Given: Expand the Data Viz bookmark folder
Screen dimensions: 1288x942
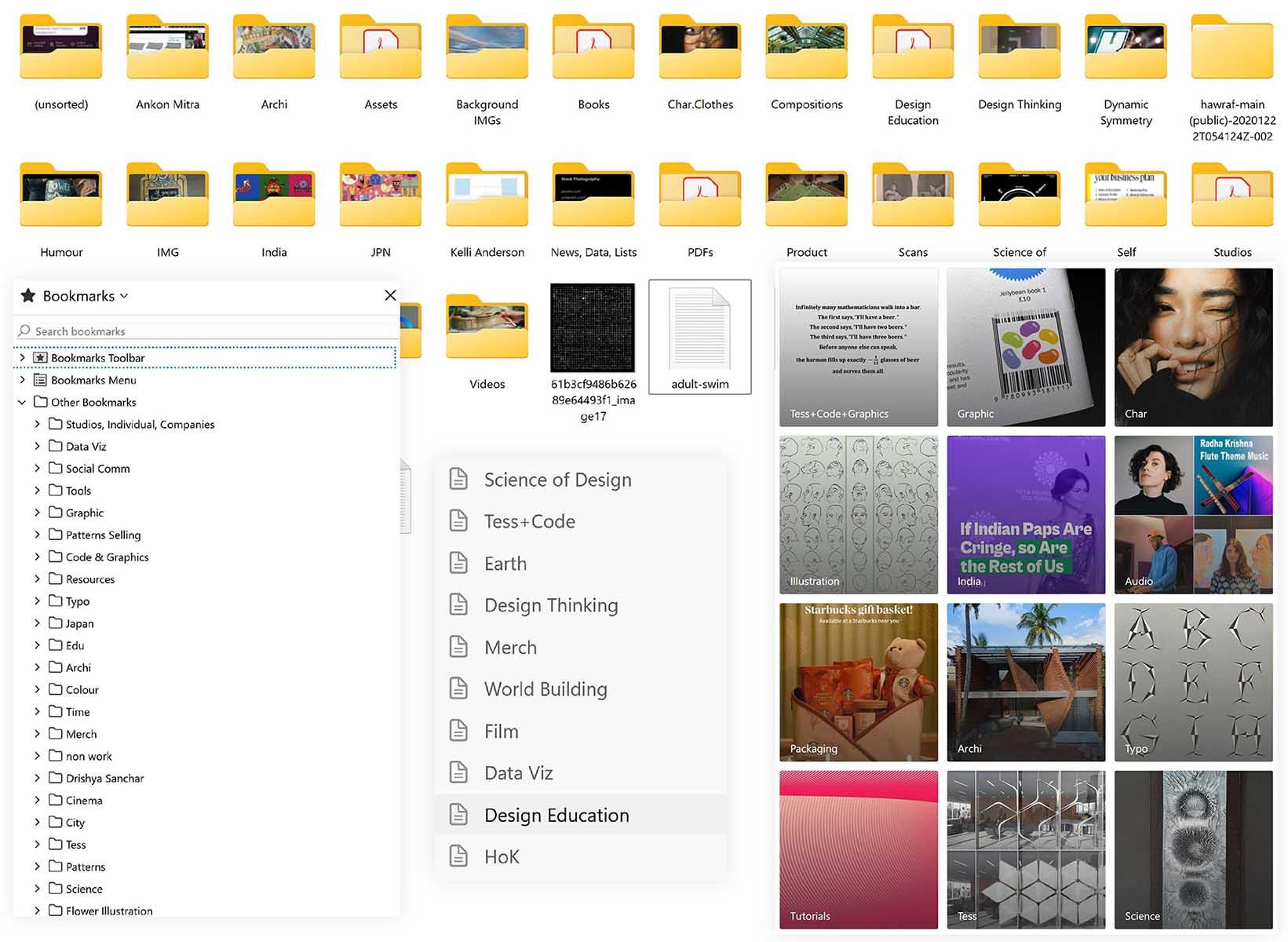Looking at the screenshot, I should (x=37, y=446).
